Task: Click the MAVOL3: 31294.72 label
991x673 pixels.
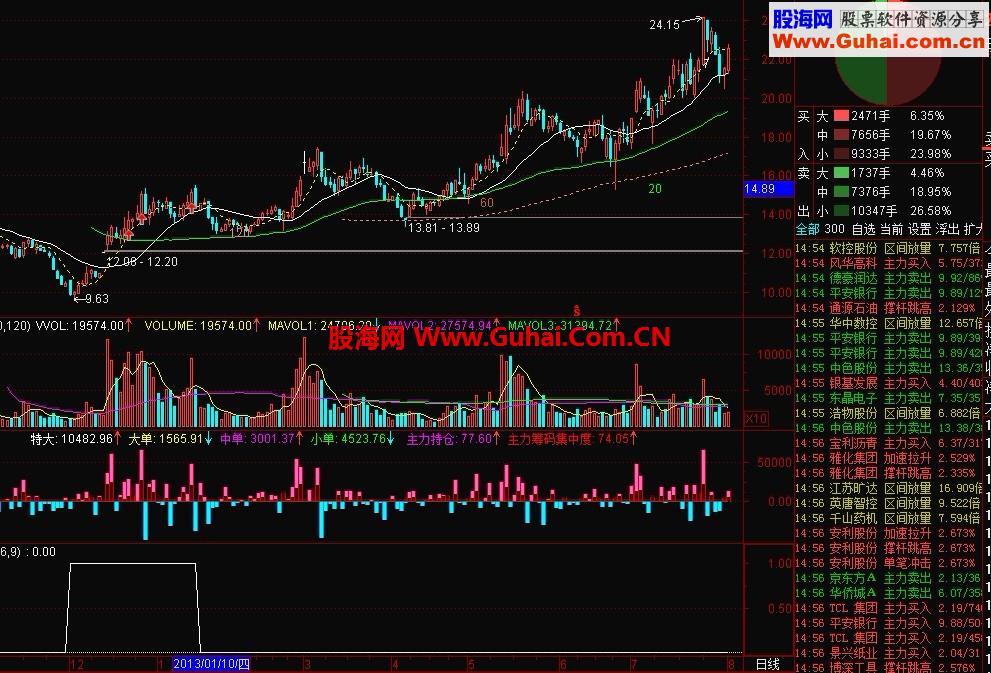Action: 564,326
